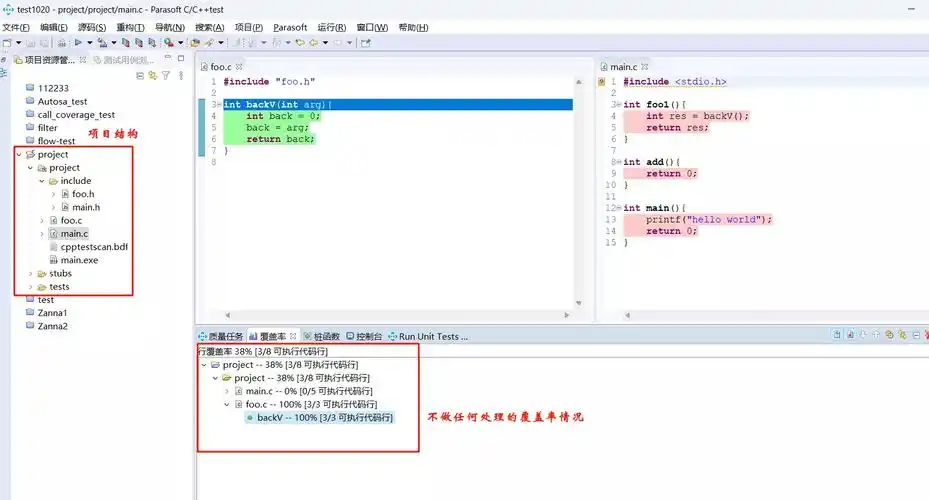Fold the backV function at line 3

point(218,105)
